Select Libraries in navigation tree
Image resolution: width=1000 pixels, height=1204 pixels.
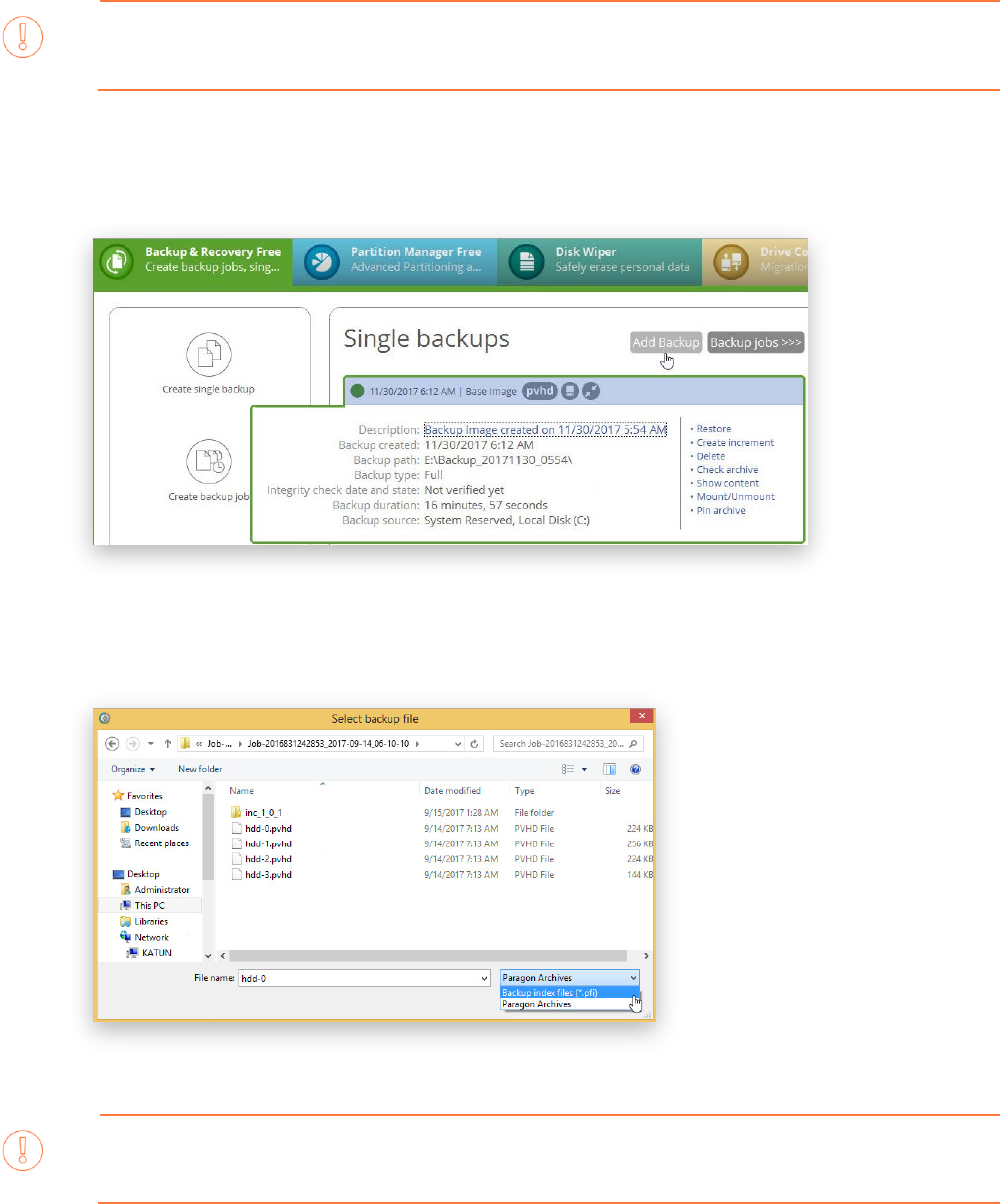coord(144,922)
